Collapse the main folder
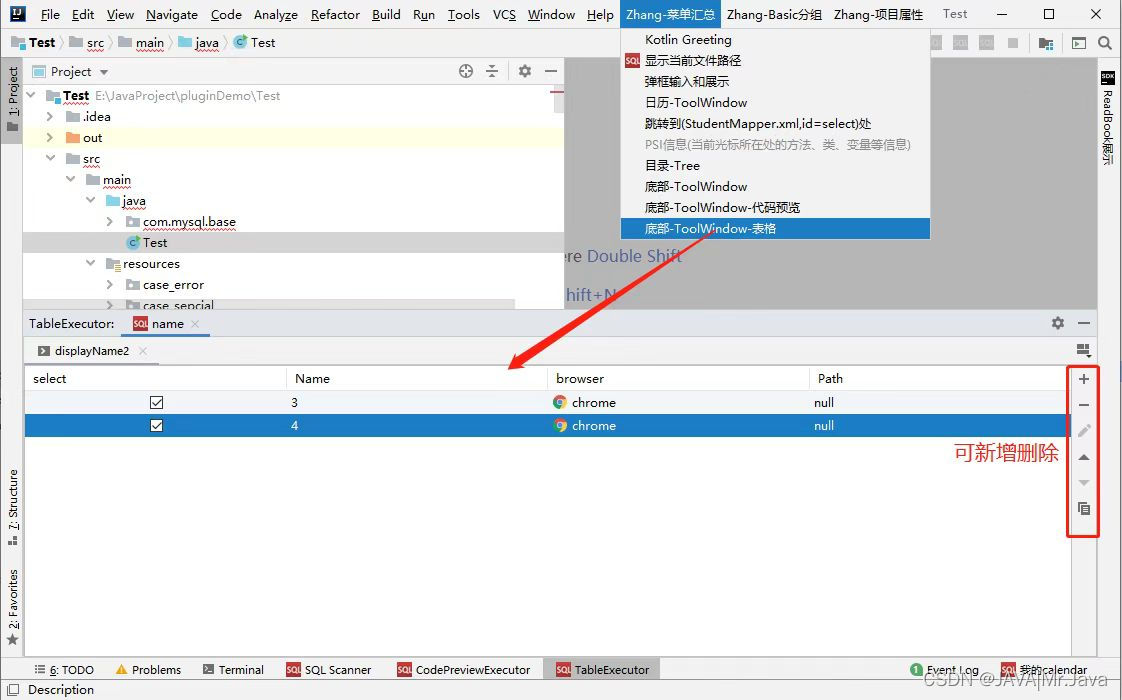This screenshot has height=700, width=1122. coord(70,179)
